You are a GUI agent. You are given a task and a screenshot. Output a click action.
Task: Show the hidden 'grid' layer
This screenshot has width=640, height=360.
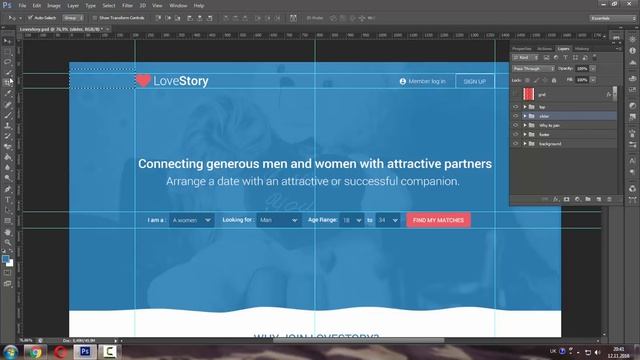(515, 94)
